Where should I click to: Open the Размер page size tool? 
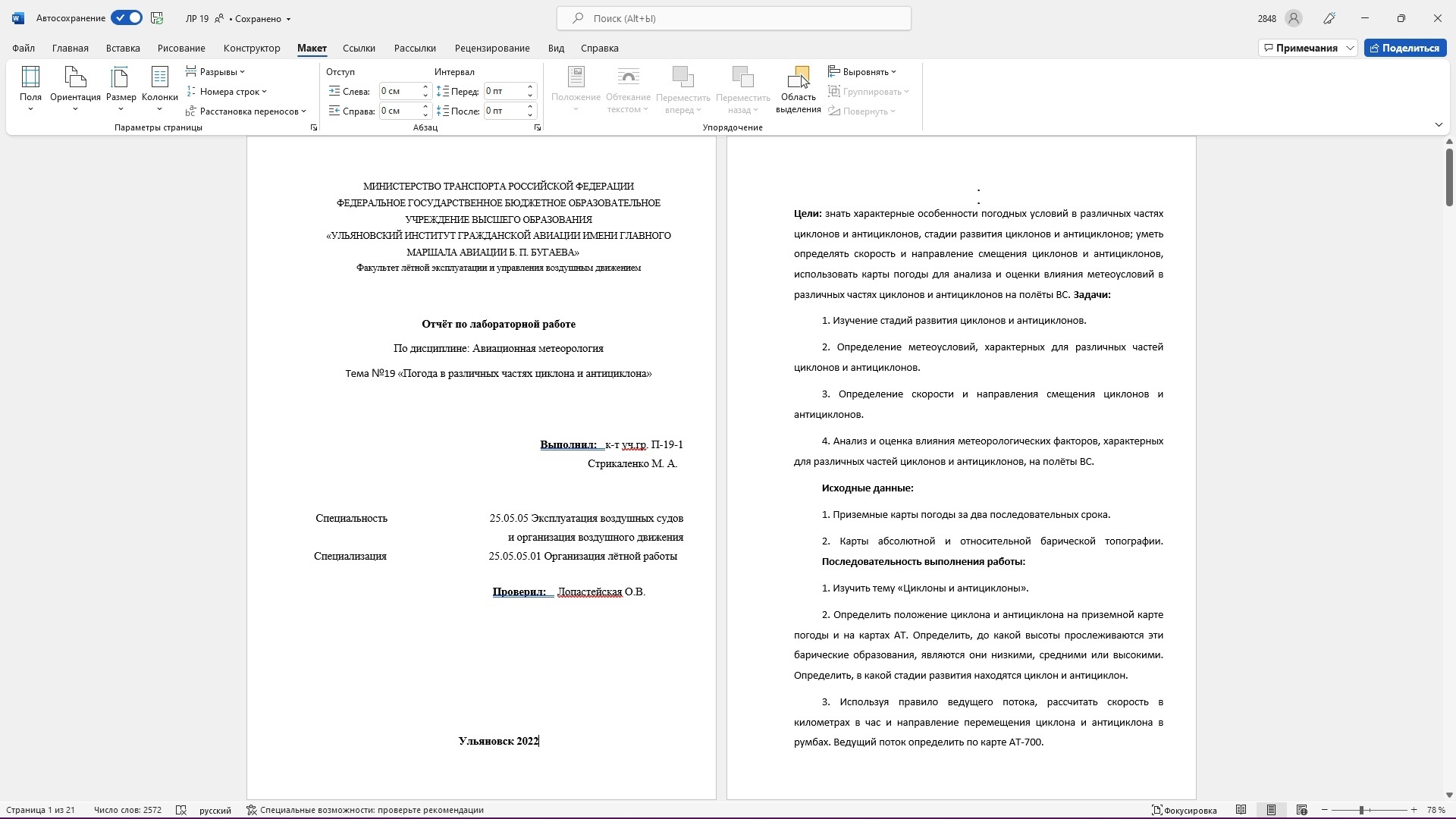tap(121, 89)
